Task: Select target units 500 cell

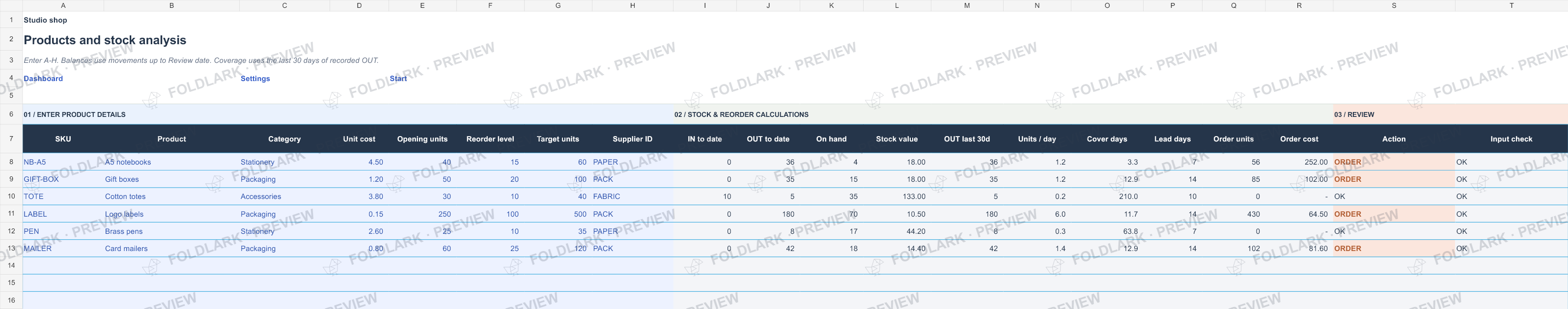Action: coord(558,214)
